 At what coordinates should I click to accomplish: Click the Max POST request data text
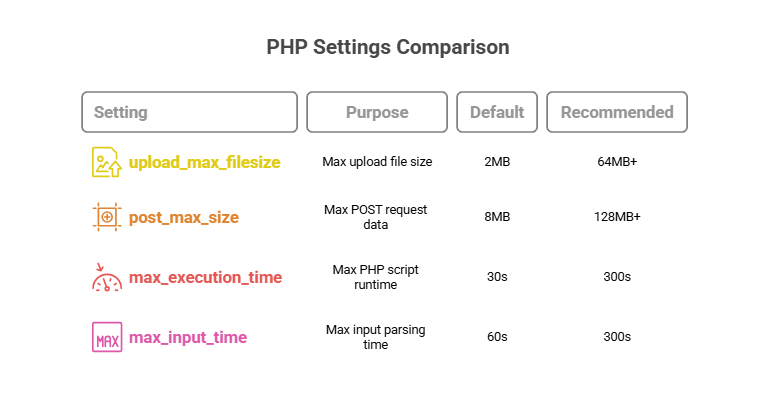click(376, 217)
